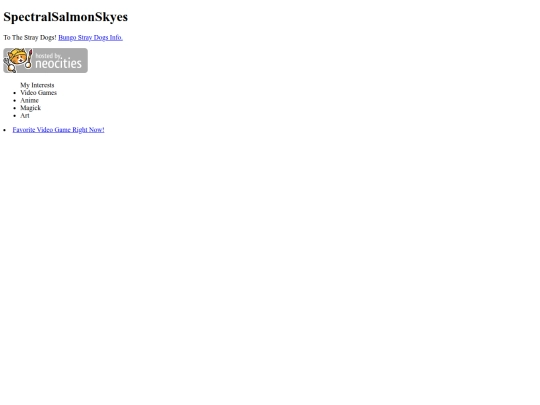Click the cat's yellow hard hat
This screenshot has width=540, height=405.
(17, 52)
